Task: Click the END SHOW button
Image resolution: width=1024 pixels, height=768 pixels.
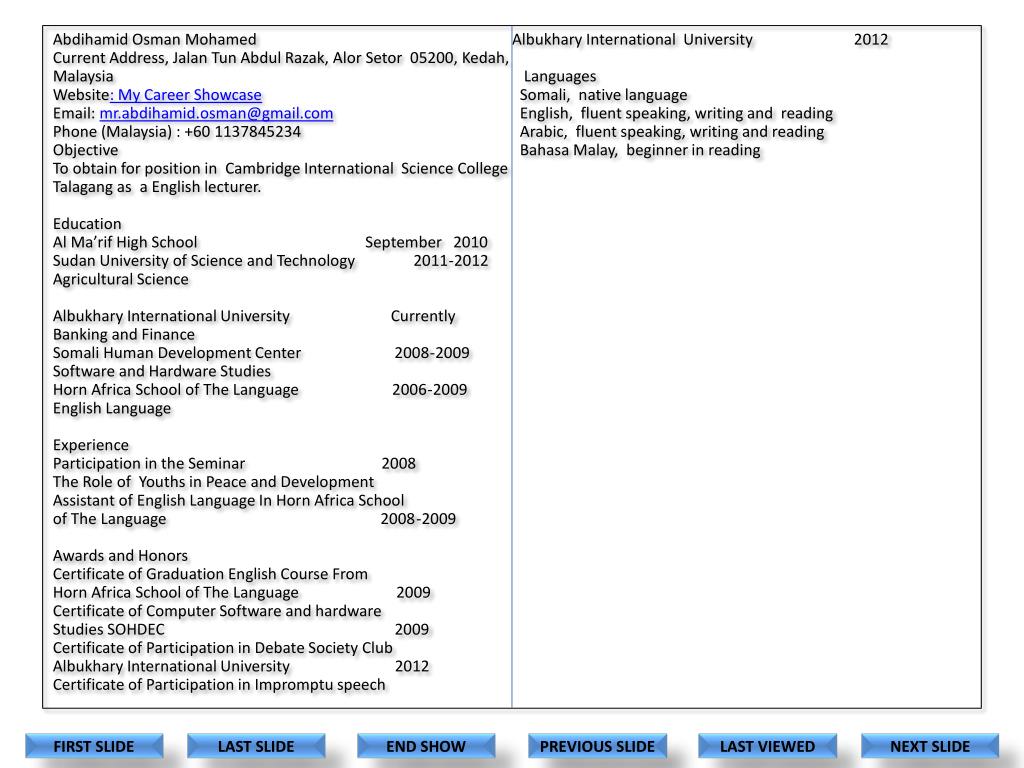Action: tap(426, 746)
